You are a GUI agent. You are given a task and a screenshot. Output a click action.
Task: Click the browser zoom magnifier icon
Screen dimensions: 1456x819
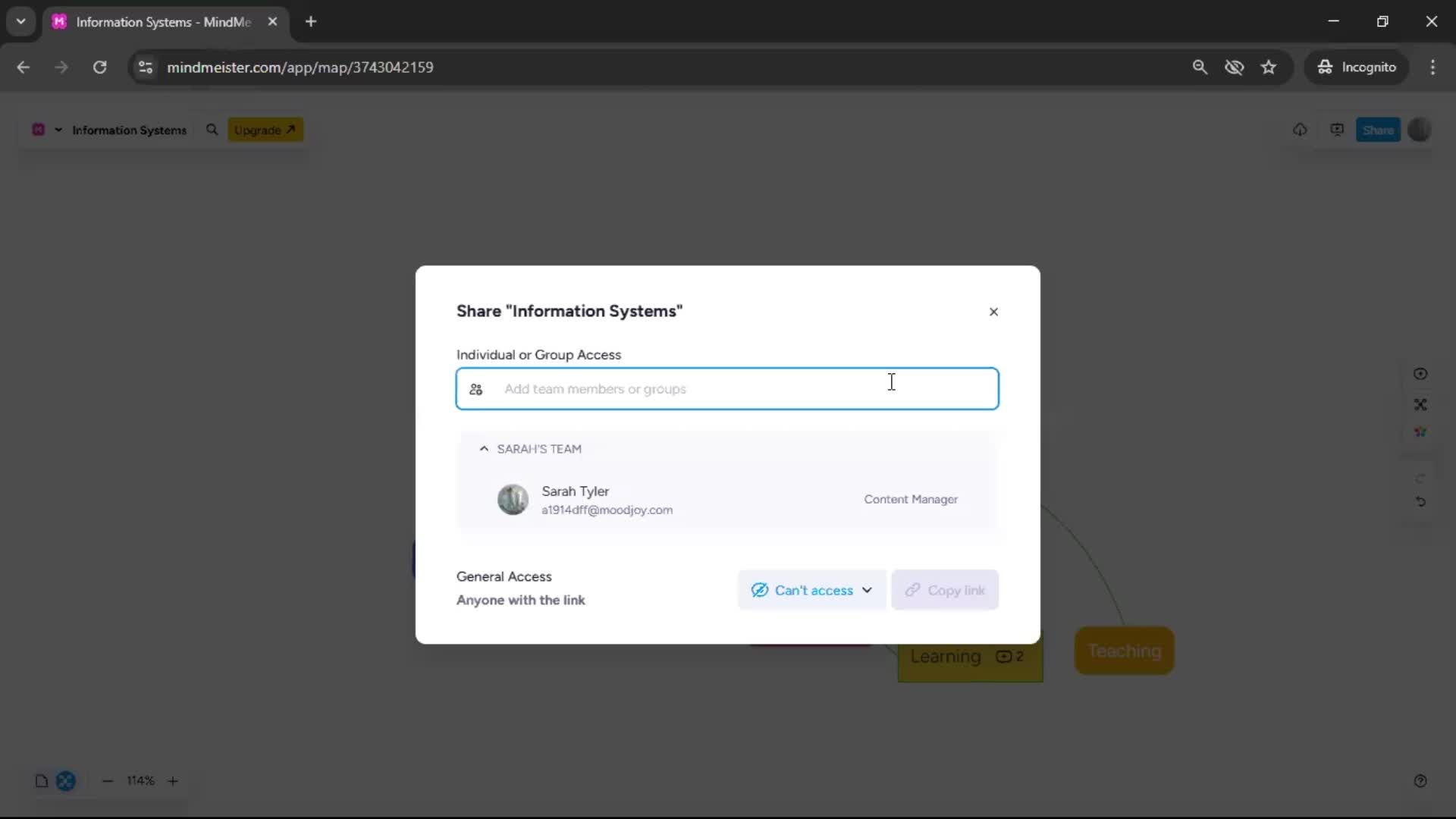pos(1200,67)
